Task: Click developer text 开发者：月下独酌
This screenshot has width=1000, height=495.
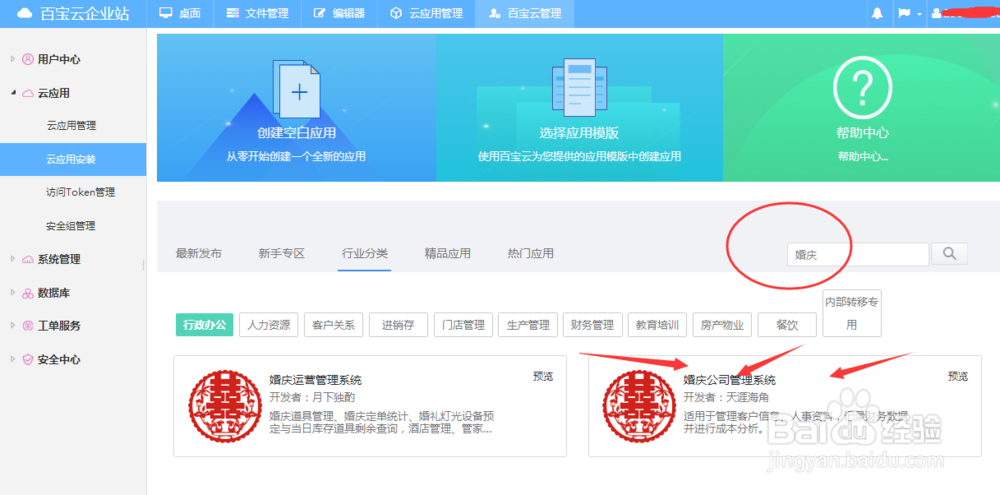Action: pyautogui.click(x=312, y=397)
